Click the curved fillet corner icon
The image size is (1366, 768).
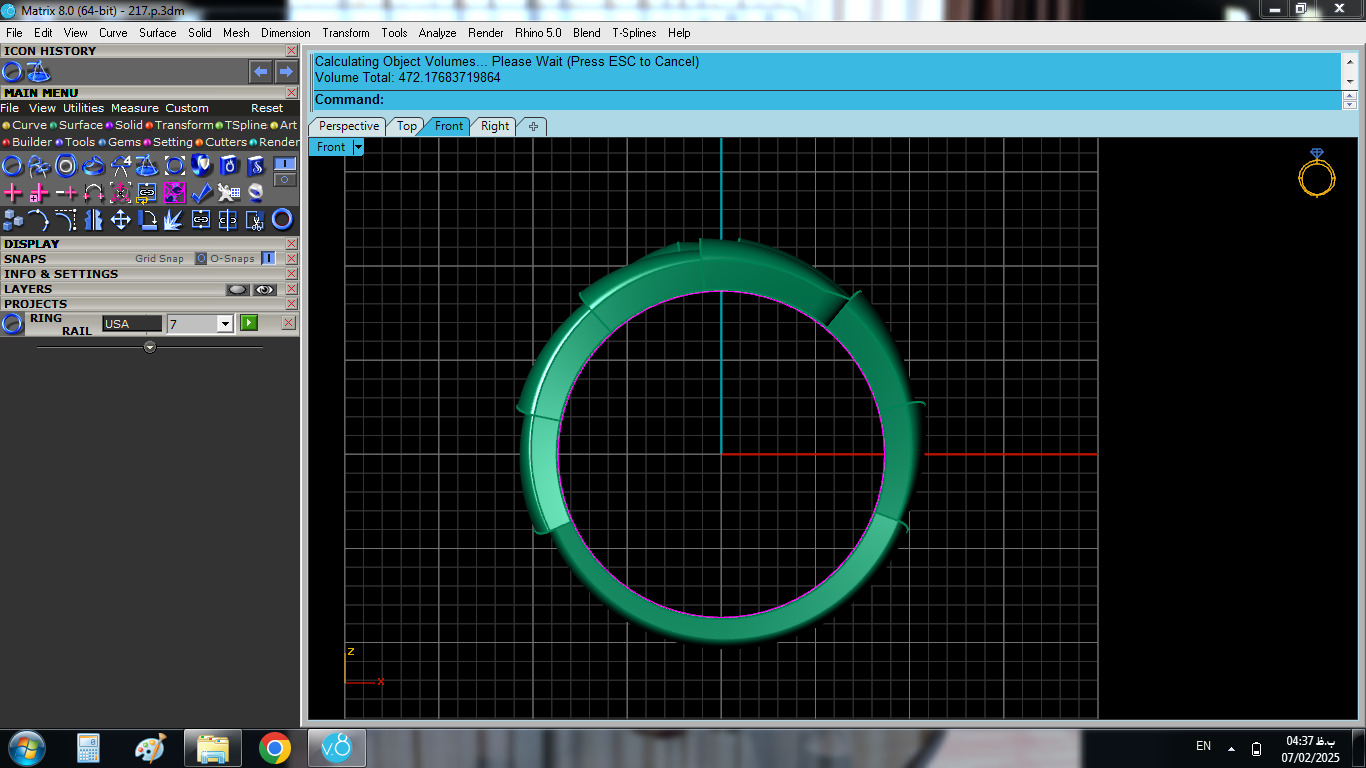(x=66, y=220)
